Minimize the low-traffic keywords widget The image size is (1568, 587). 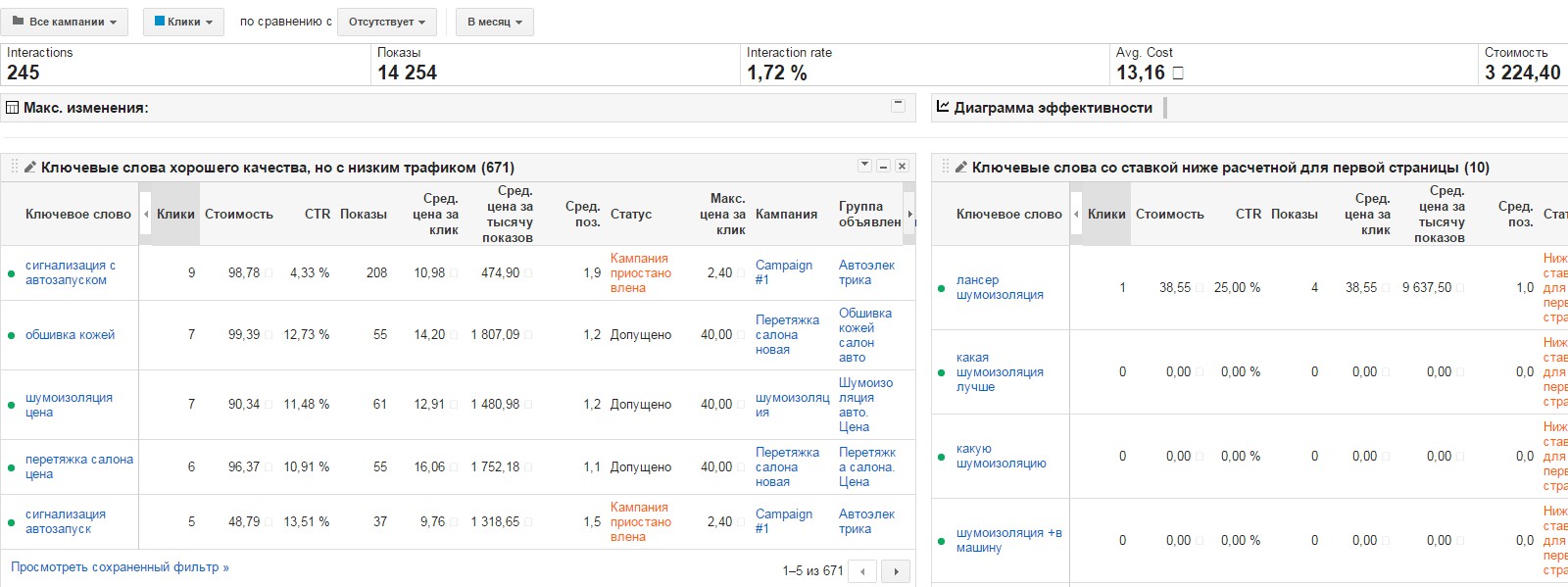pyautogui.click(x=883, y=167)
